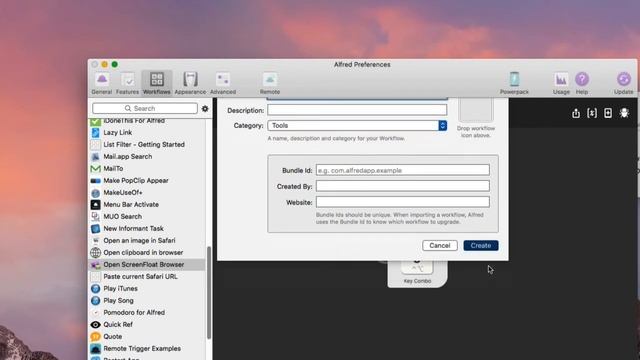Click the Created By field
The image size is (640, 360).
402,186
